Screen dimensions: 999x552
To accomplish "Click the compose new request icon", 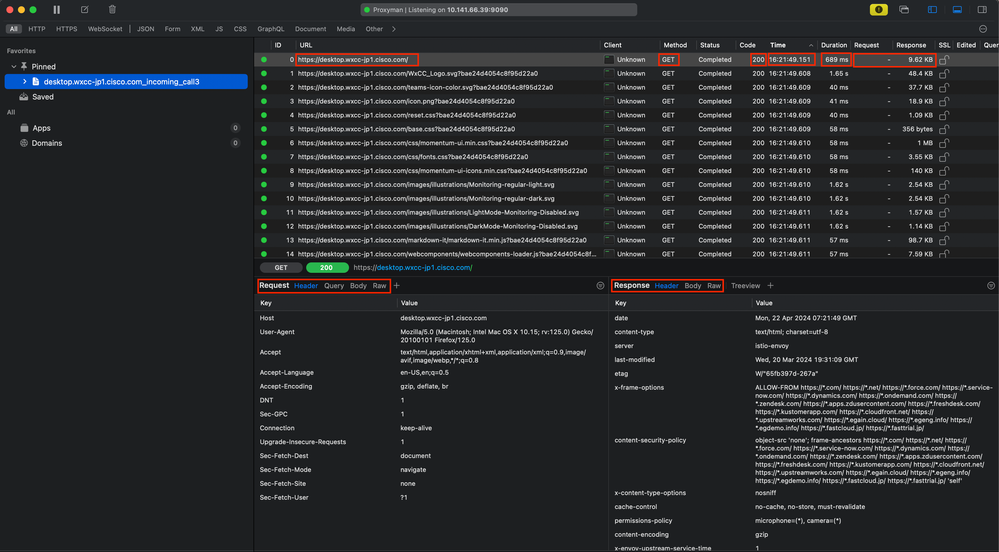I will pos(85,10).
